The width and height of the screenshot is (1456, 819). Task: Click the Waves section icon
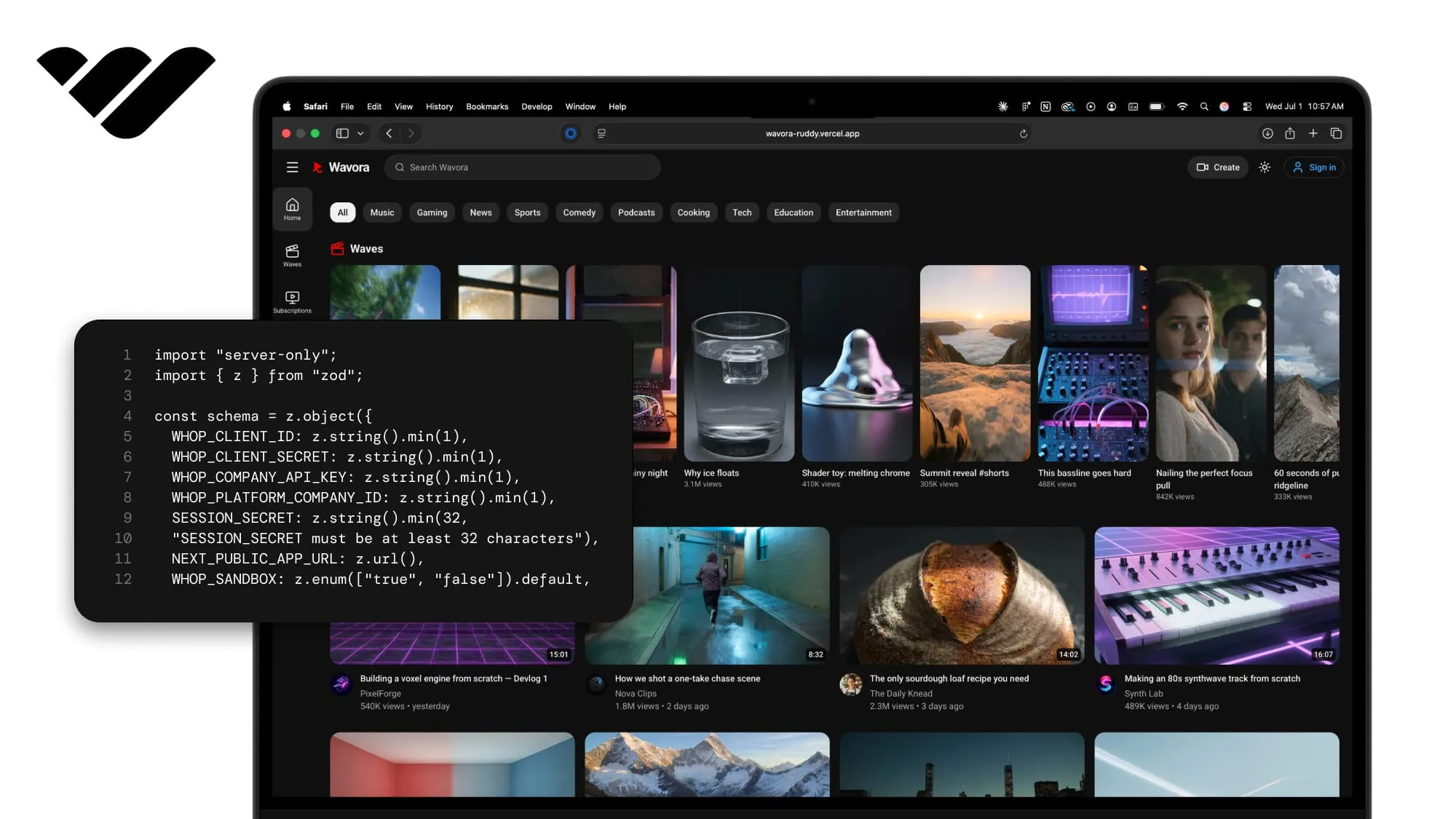pyautogui.click(x=337, y=248)
